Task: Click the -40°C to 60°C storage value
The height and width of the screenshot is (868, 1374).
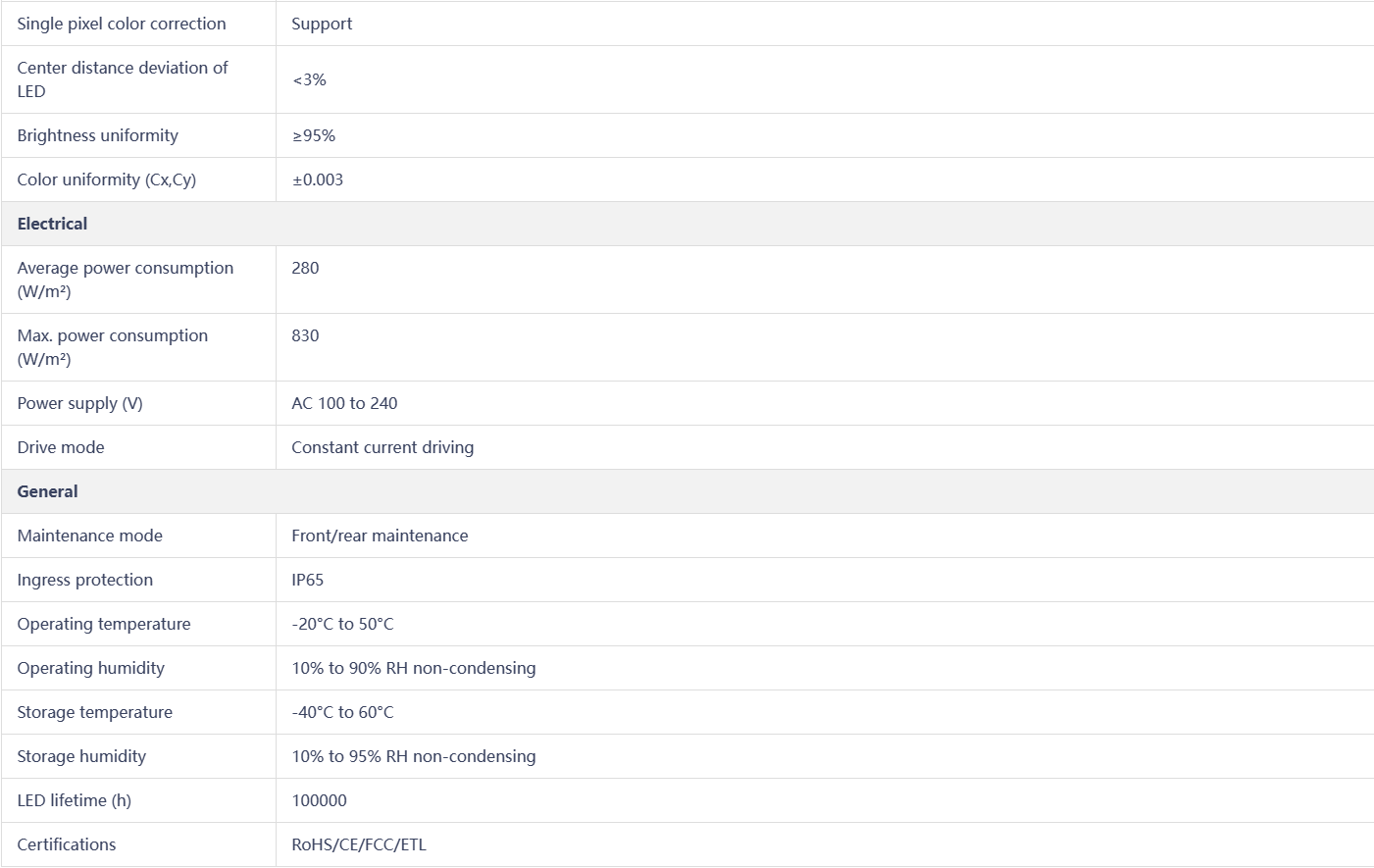Action: [x=342, y=712]
